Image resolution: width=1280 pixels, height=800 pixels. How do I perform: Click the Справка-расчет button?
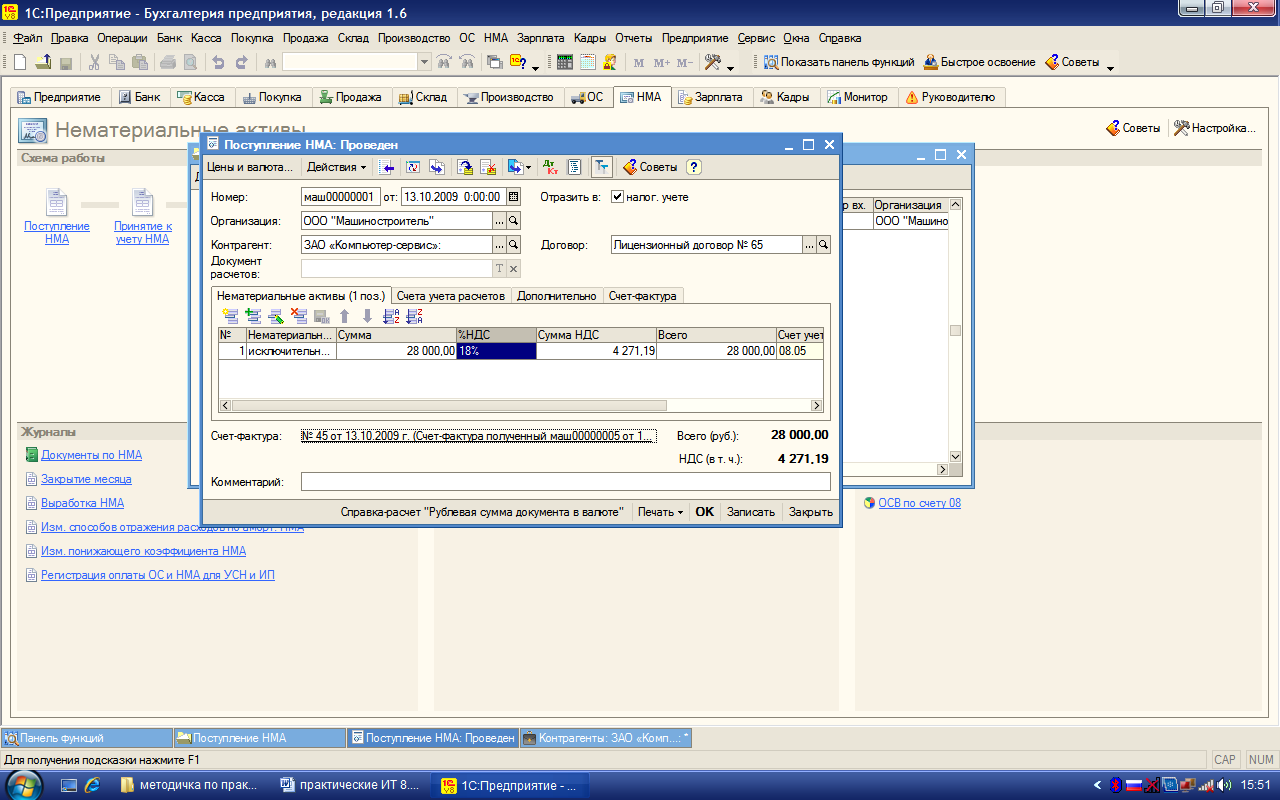[482, 511]
